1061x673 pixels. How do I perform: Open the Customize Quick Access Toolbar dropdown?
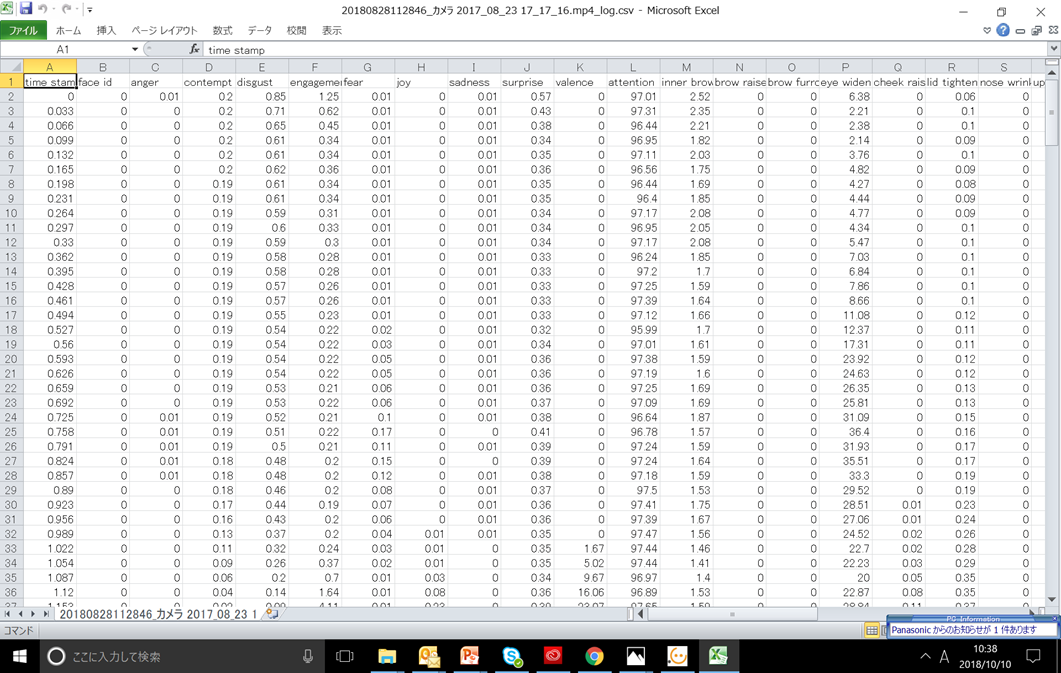(89, 10)
